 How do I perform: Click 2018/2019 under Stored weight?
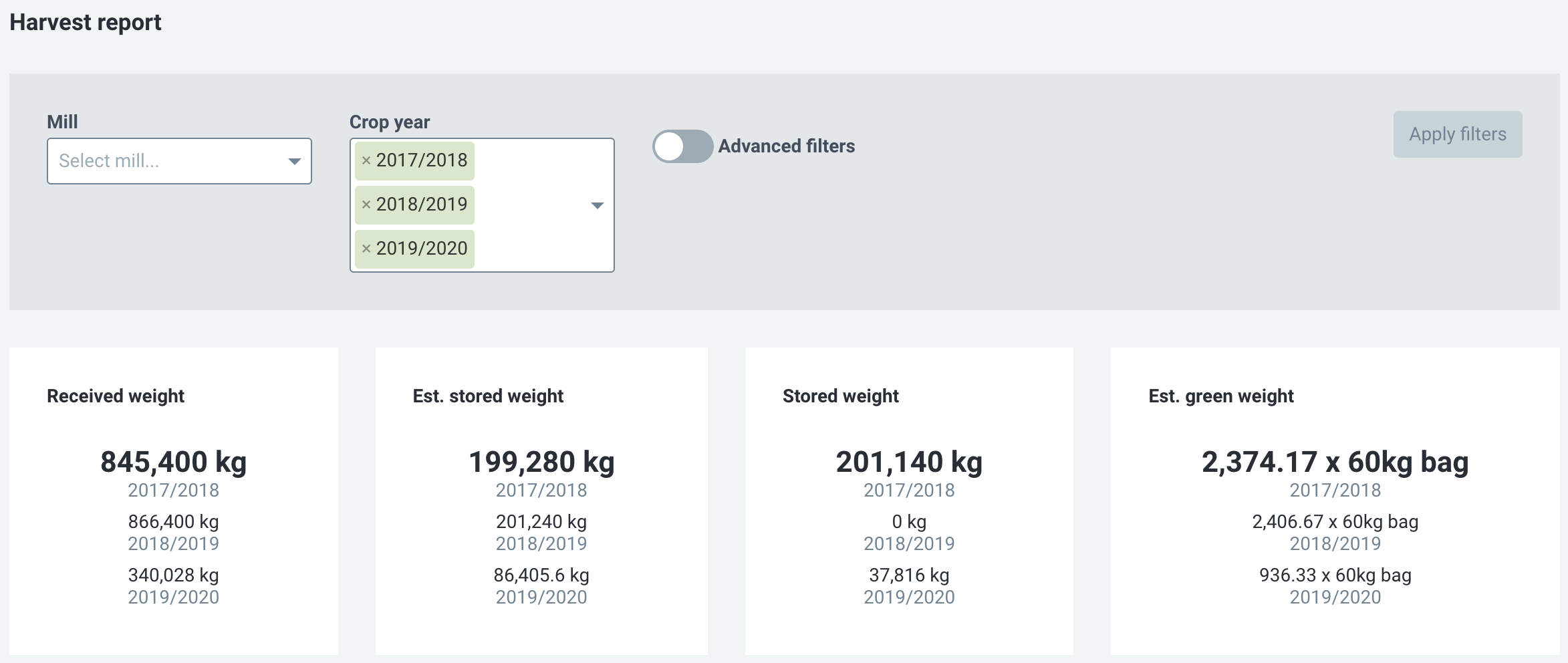click(x=909, y=544)
